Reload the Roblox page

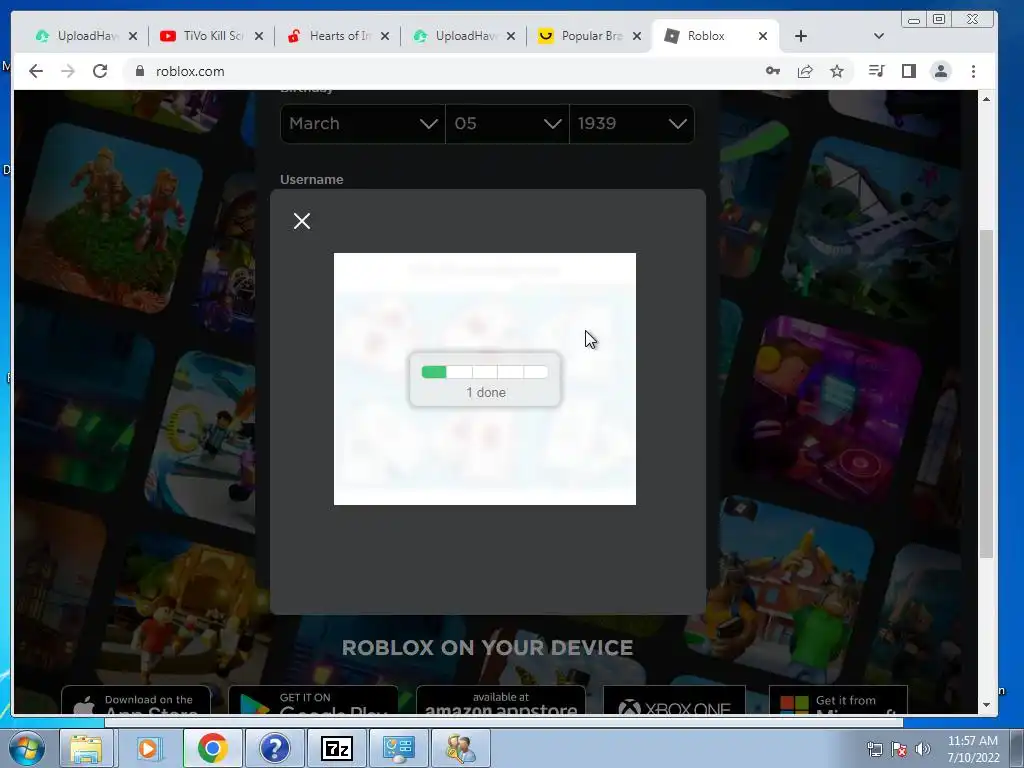pyautogui.click(x=100, y=71)
